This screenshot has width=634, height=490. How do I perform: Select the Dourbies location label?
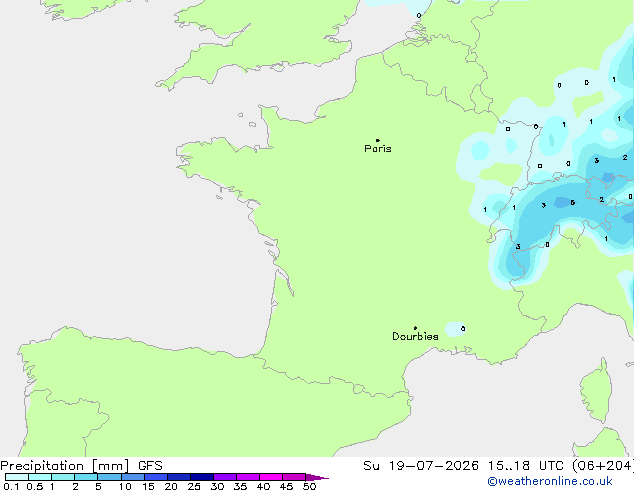click(x=415, y=336)
